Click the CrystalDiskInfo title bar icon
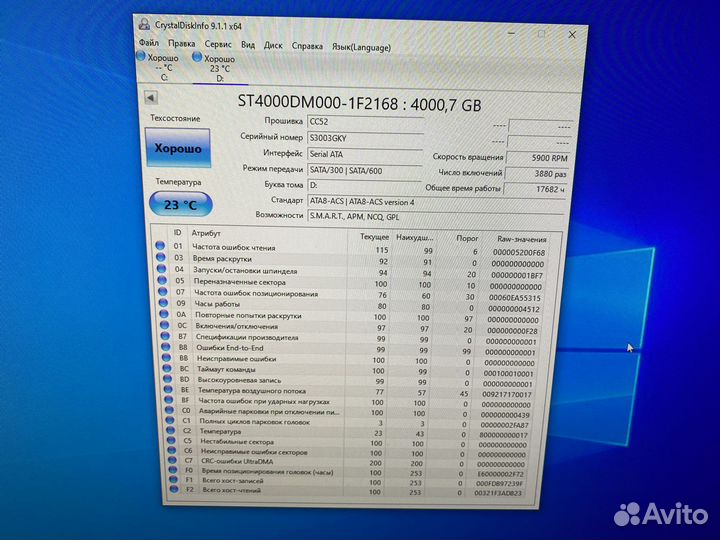The height and width of the screenshot is (540, 720). pyautogui.click(x=144, y=24)
